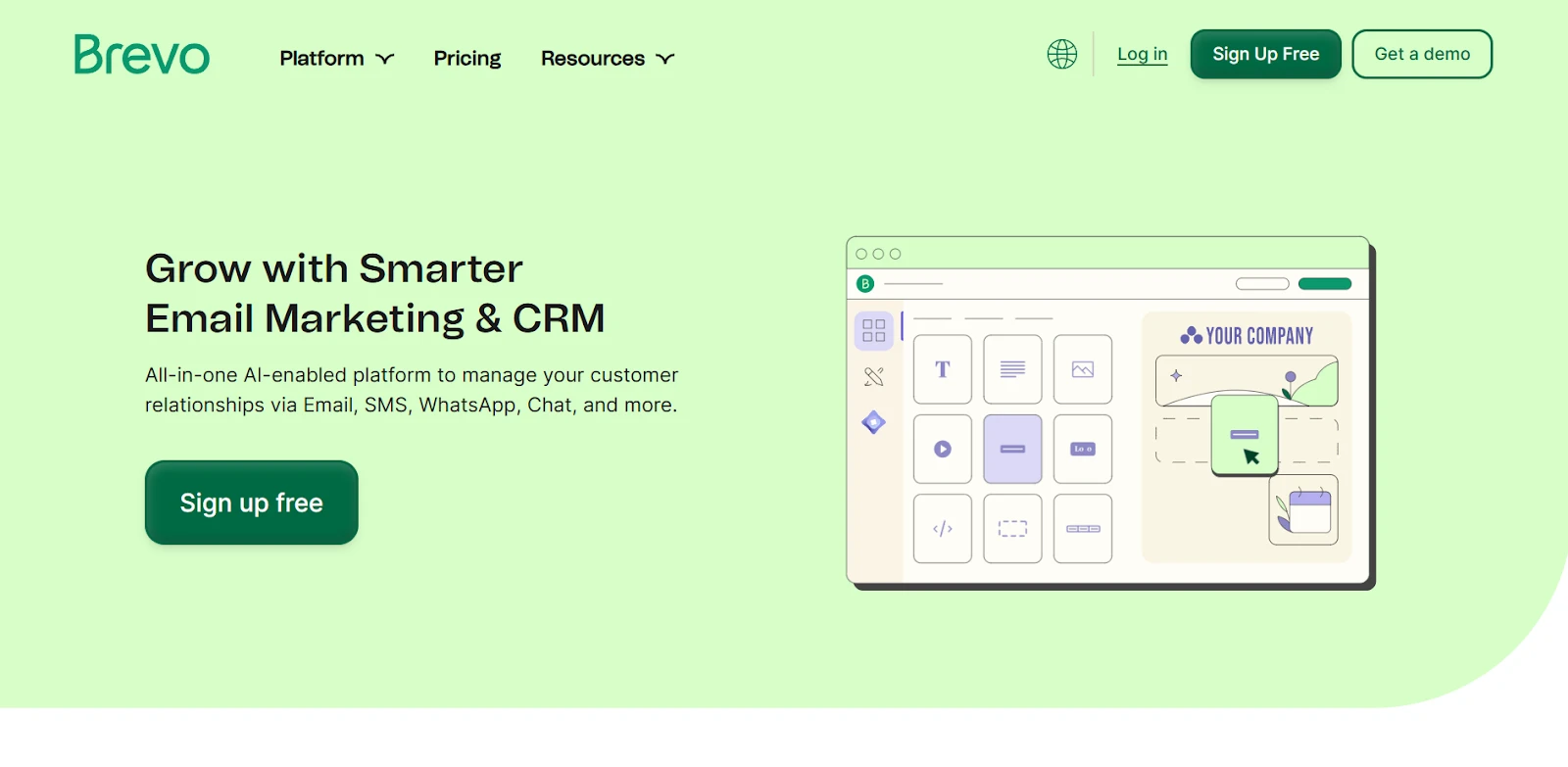Screen dimensions: 1568x767
Task: Click the chevron next to Platform
Action: (385, 59)
